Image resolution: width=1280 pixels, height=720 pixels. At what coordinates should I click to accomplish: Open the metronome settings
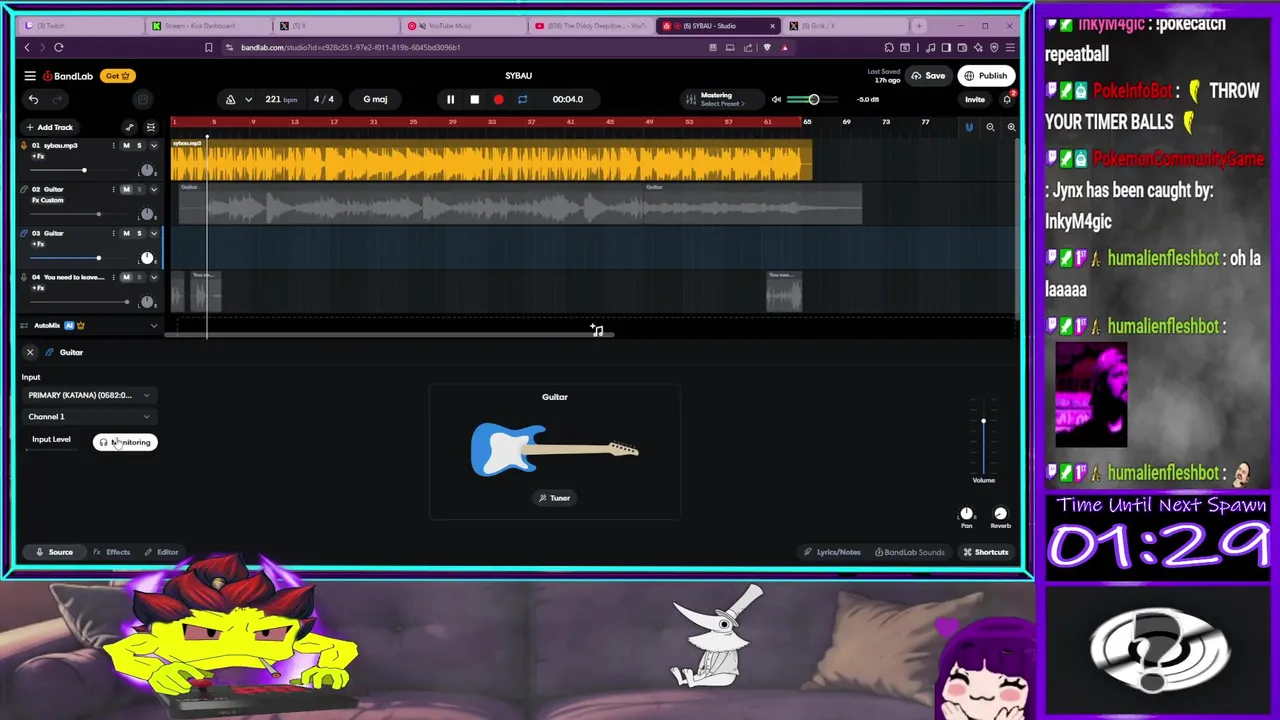[230, 99]
